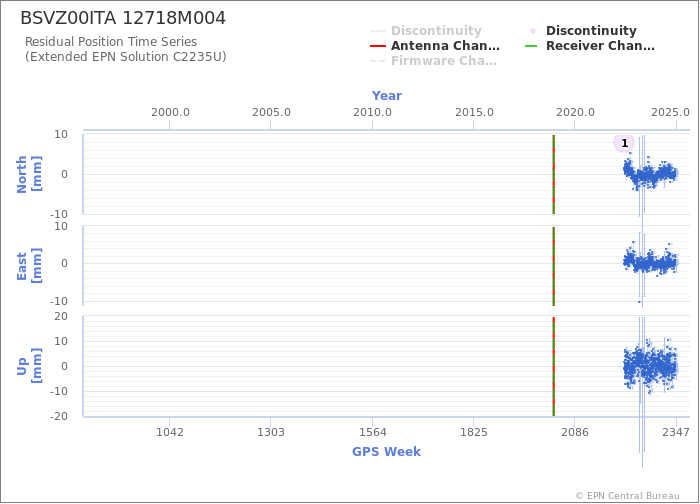Click the green Receiver Change legend line swatch

531,46
